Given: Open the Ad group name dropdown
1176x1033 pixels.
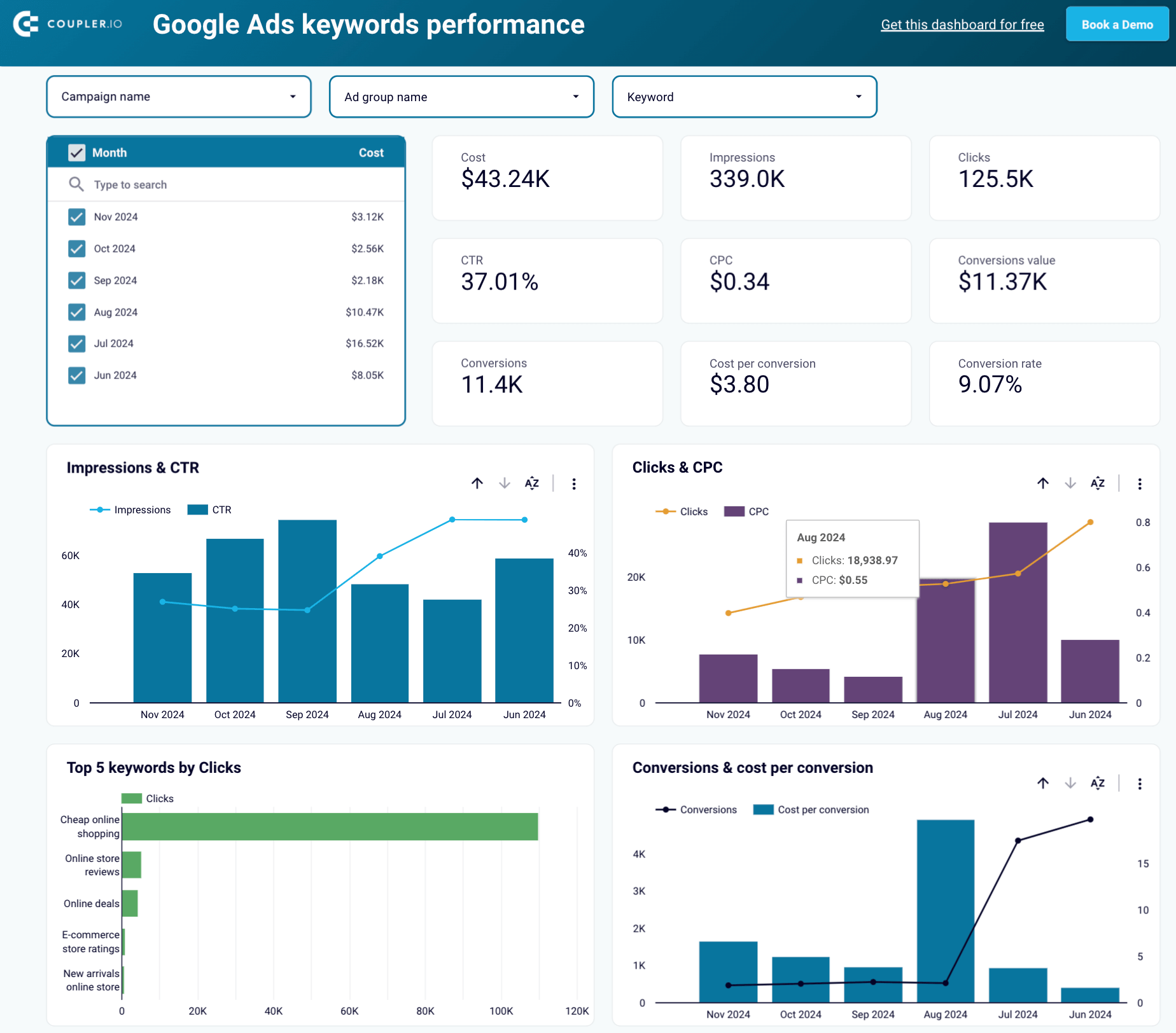Looking at the screenshot, I should click(x=462, y=97).
